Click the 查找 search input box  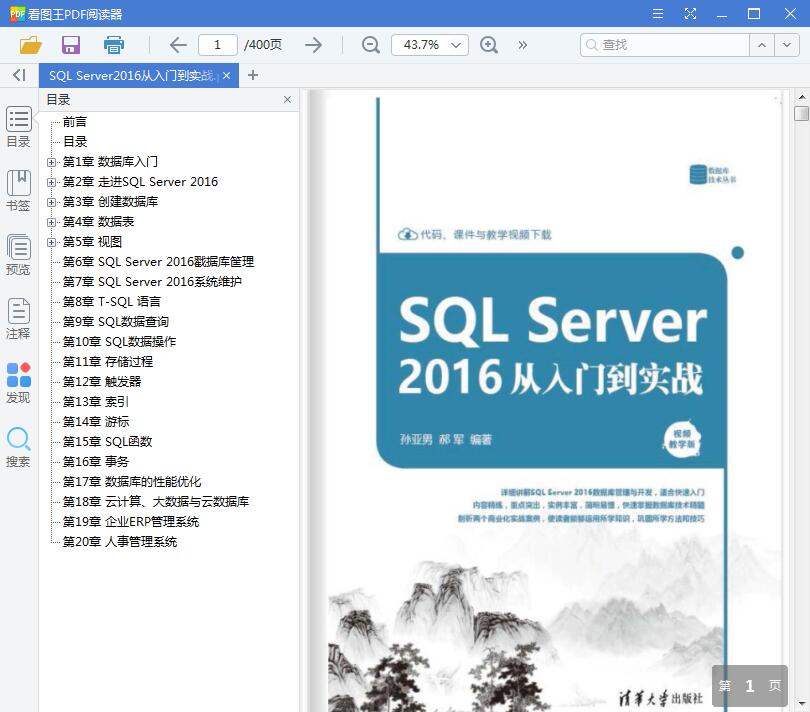[x=665, y=45]
